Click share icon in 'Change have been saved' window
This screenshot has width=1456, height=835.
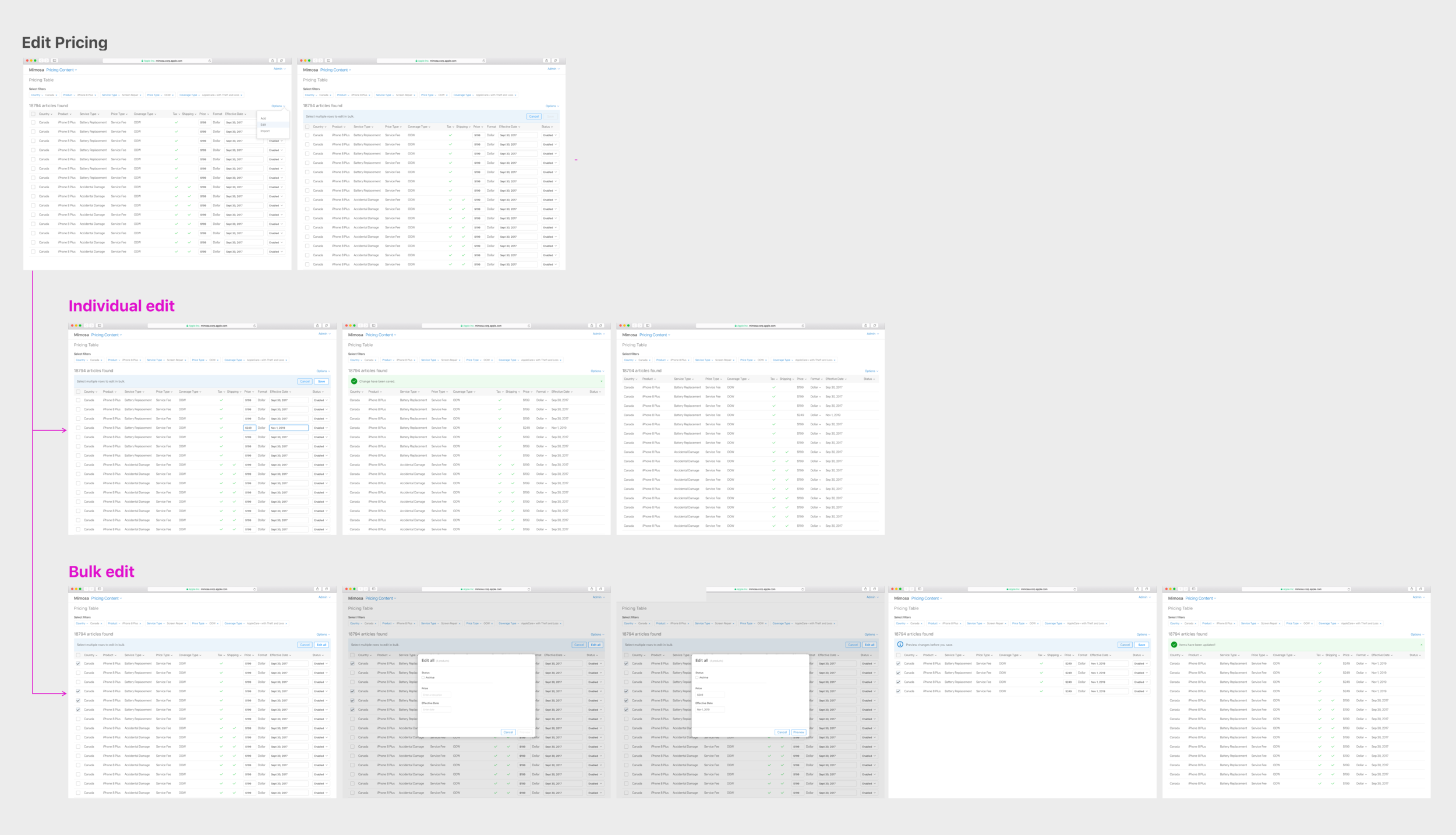[591, 326]
